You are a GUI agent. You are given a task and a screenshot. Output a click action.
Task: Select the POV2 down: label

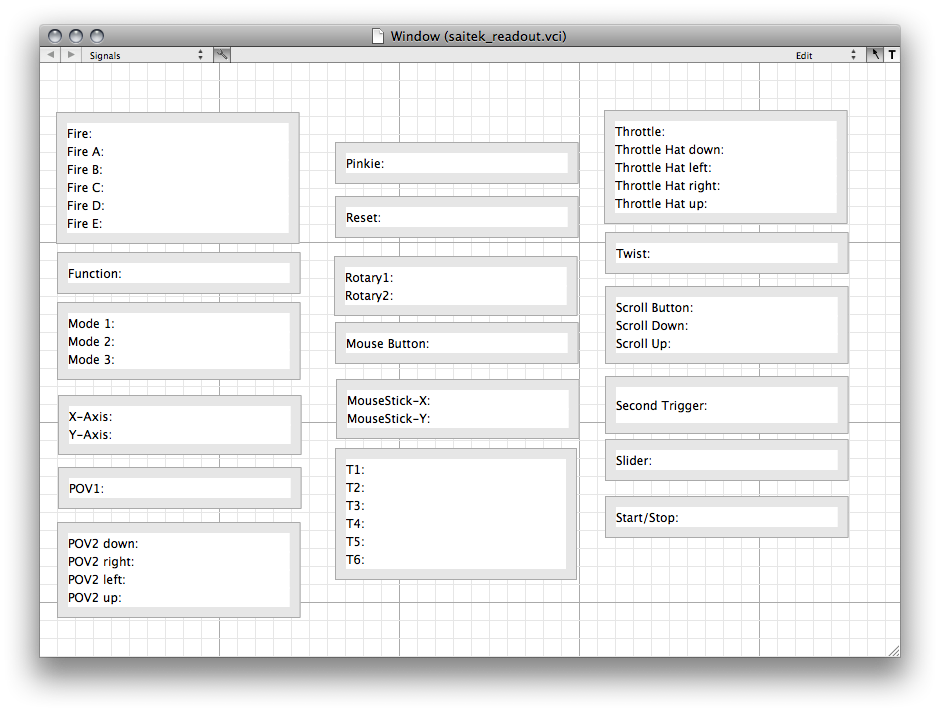pyautogui.click(x=103, y=544)
